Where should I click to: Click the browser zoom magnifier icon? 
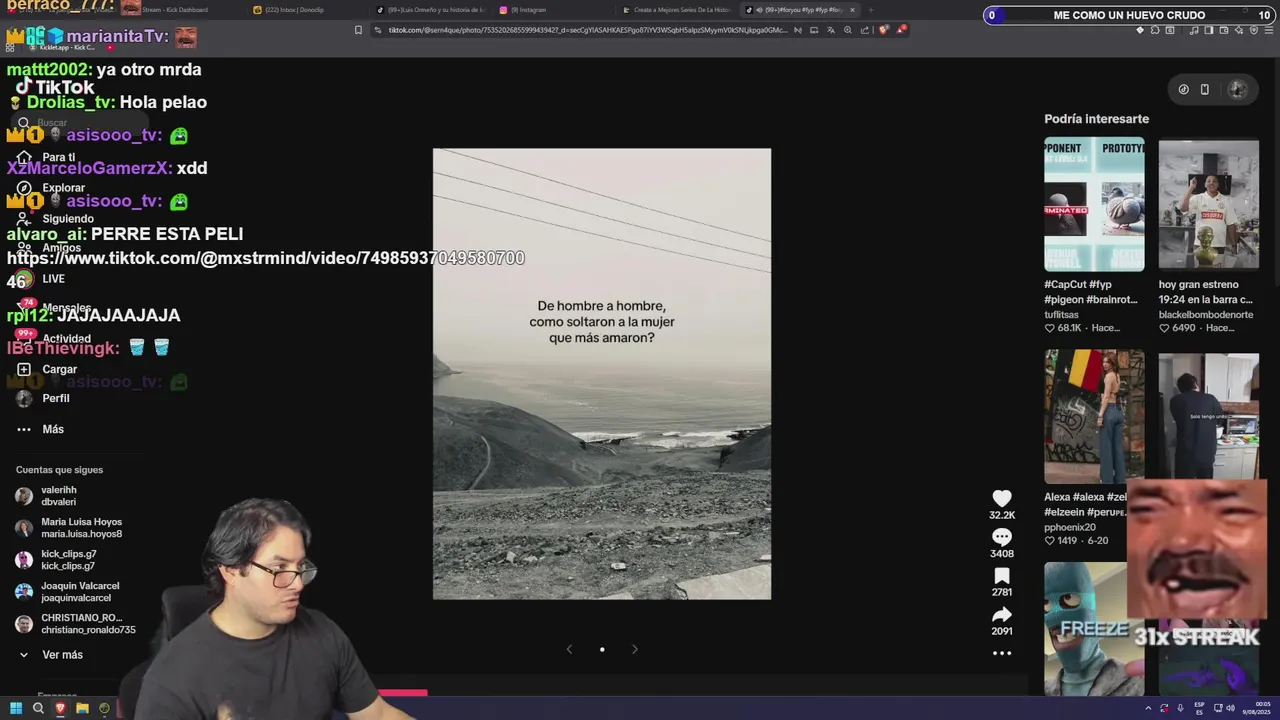coord(848,30)
